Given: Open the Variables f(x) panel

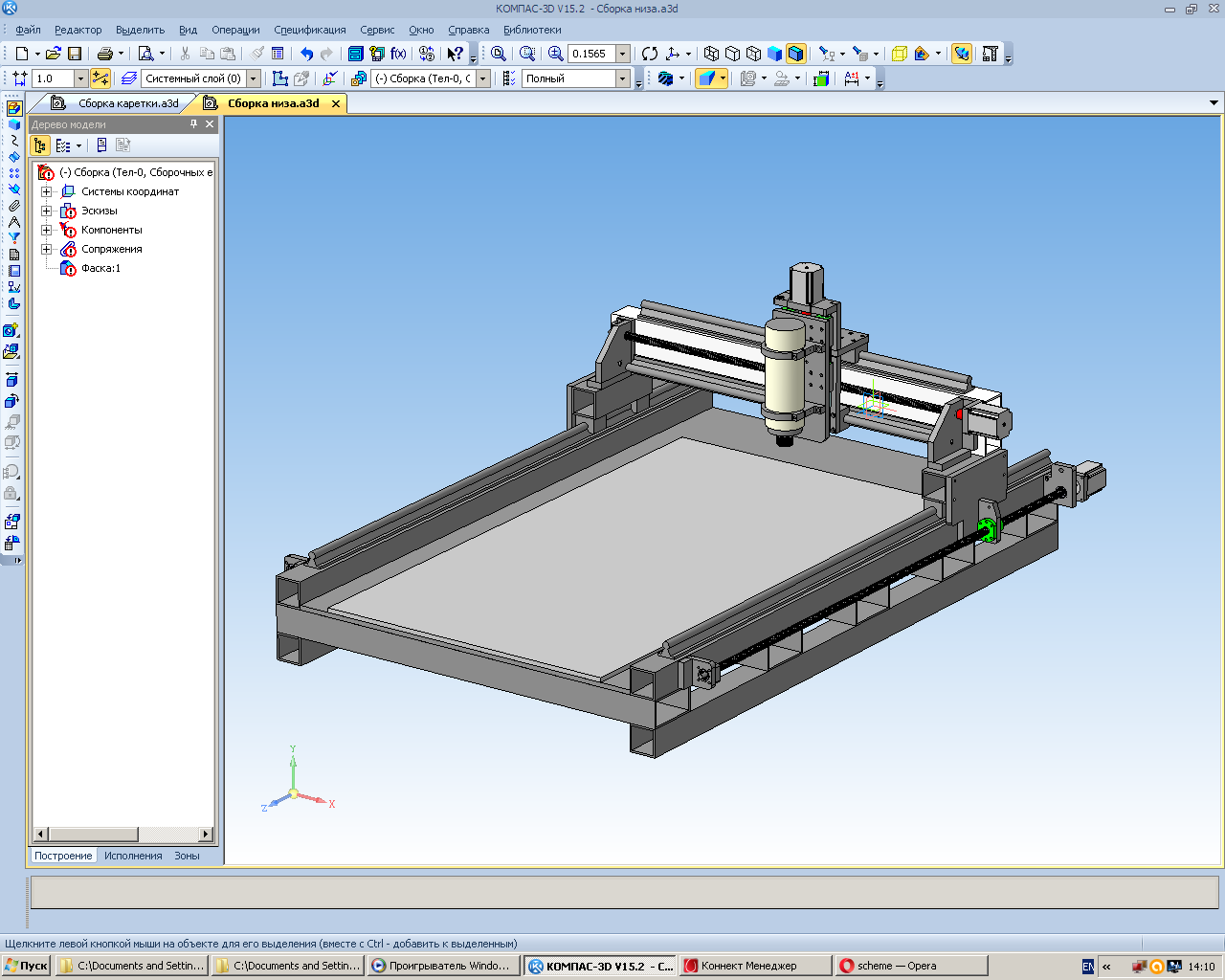Looking at the screenshot, I should 398,54.
